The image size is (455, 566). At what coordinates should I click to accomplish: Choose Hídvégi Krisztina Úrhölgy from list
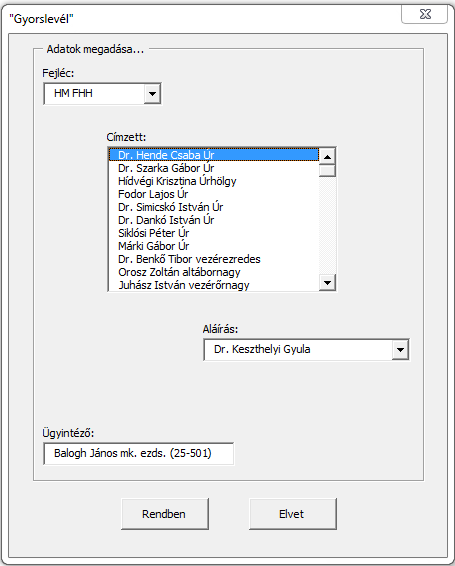click(x=214, y=181)
